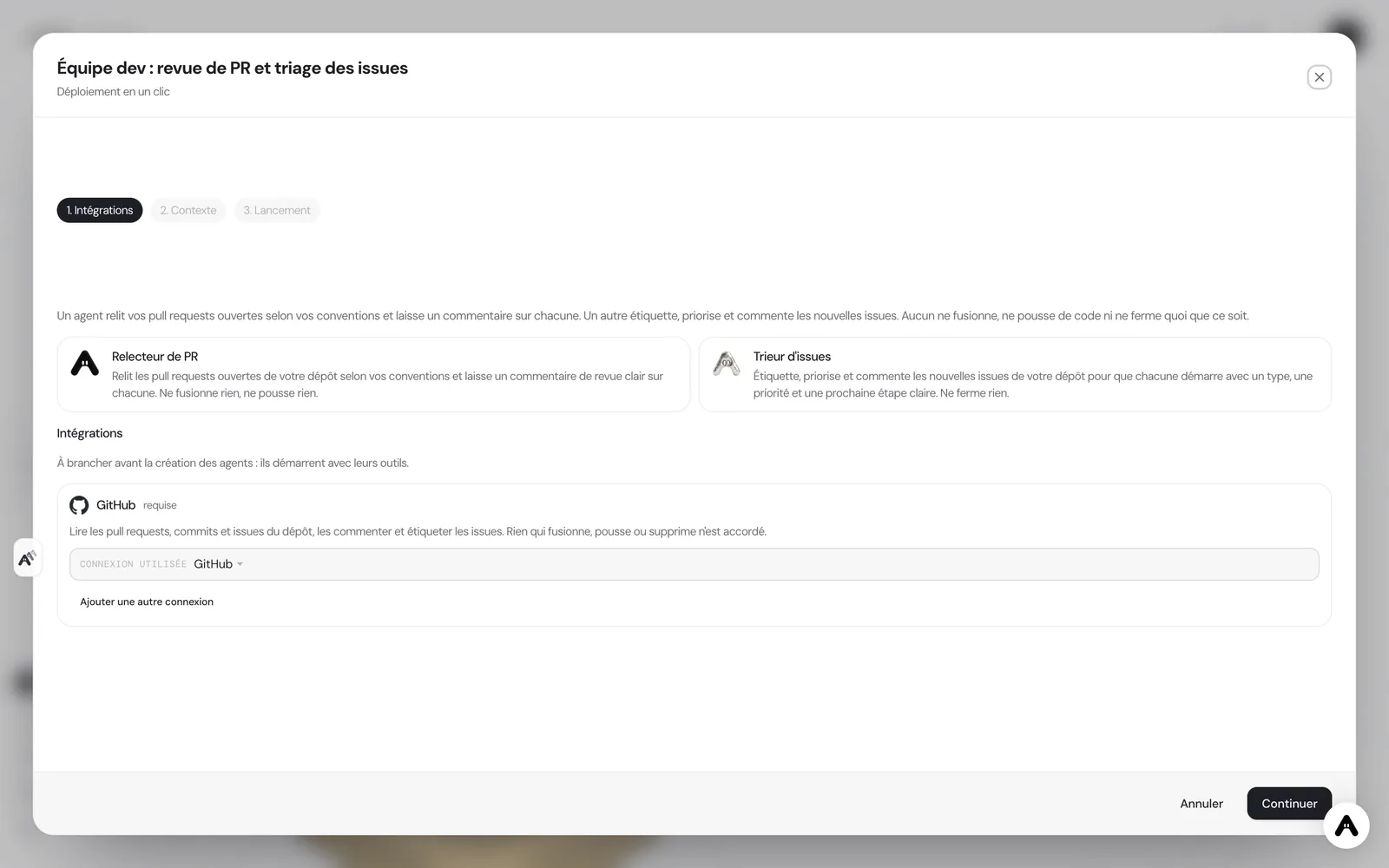
Task: Select the 1. Intégrations step
Action: pyautogui.click(x=100, y=210)
